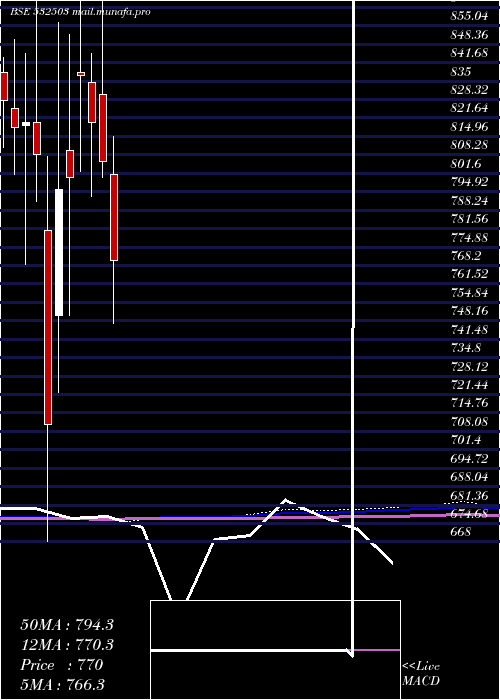Click the 688.04 price axis label
Screen dimensions: 500x700
(x=469, y=477)
